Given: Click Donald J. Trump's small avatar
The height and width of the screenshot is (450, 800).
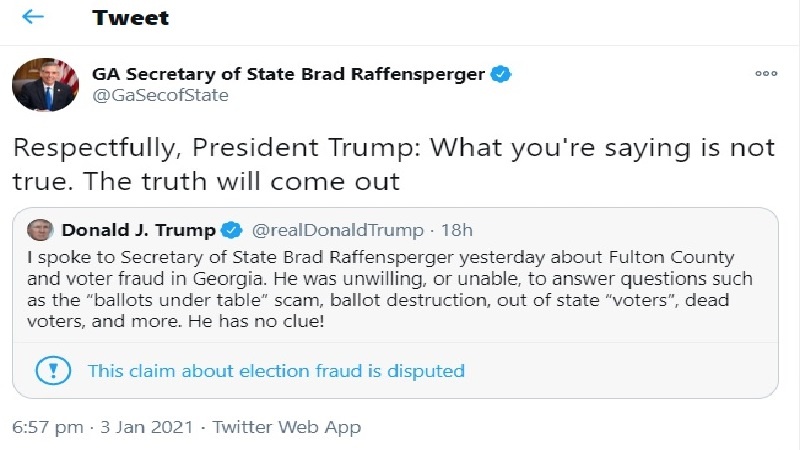Looking at the screenshot, I should (40, 230).
